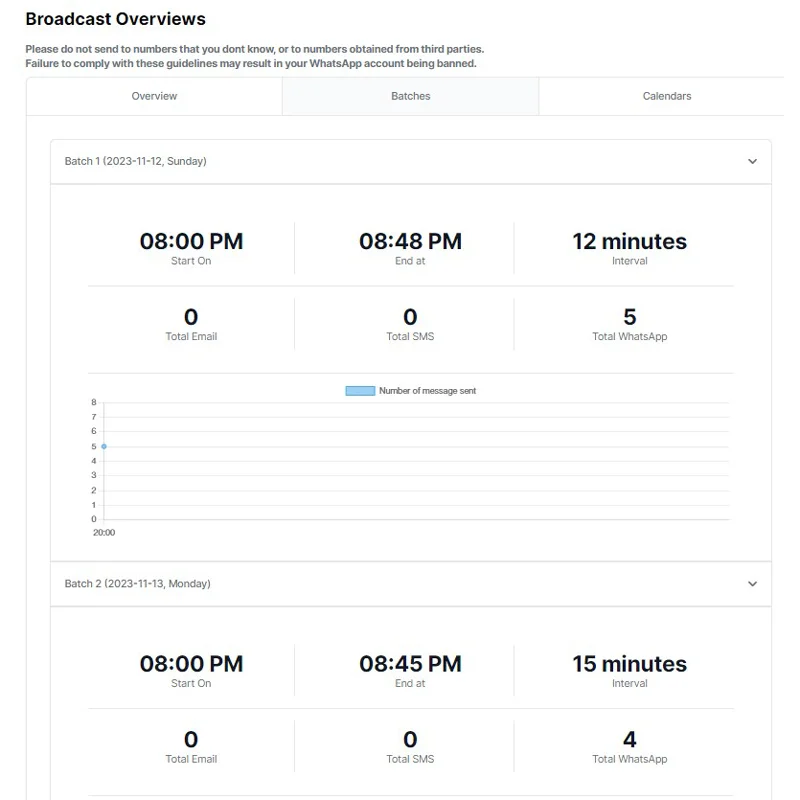Viewport: 800px width, 800px height.
Task: Click the Batch 2 end time 08:45 PM
Action: (410, 664)
